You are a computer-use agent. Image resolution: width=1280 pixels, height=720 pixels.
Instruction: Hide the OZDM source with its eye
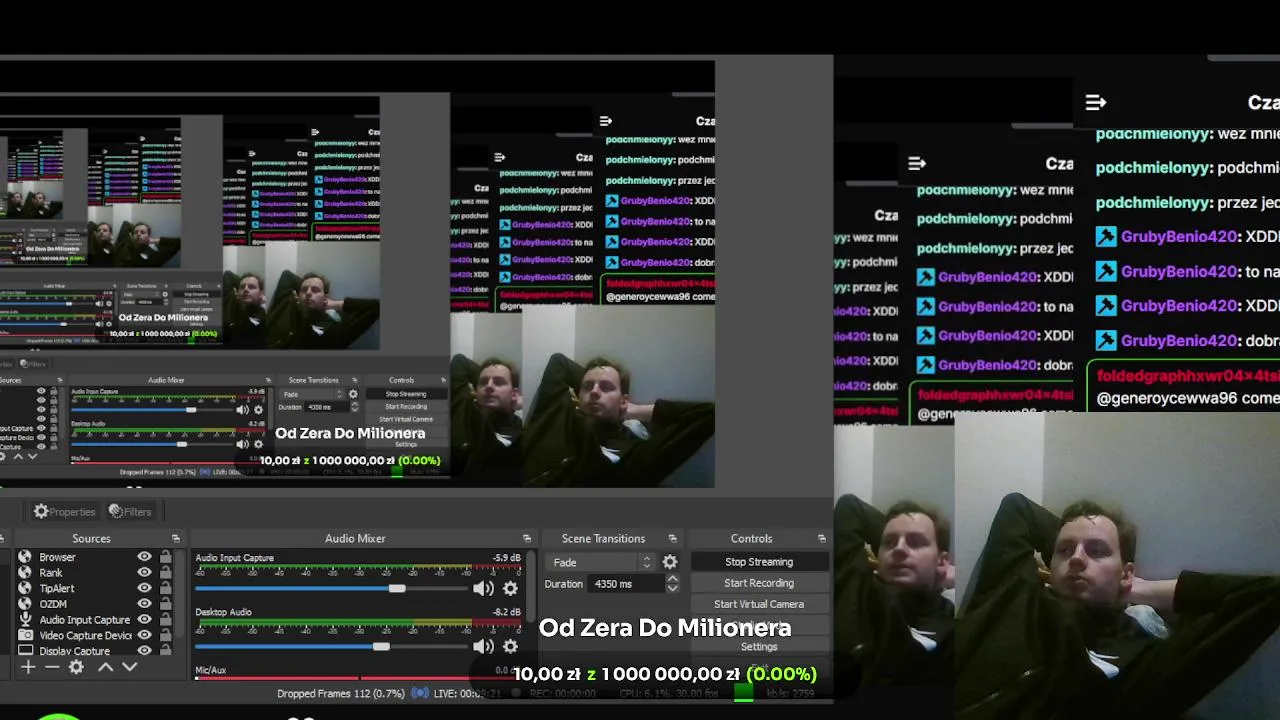click(144, 604)
